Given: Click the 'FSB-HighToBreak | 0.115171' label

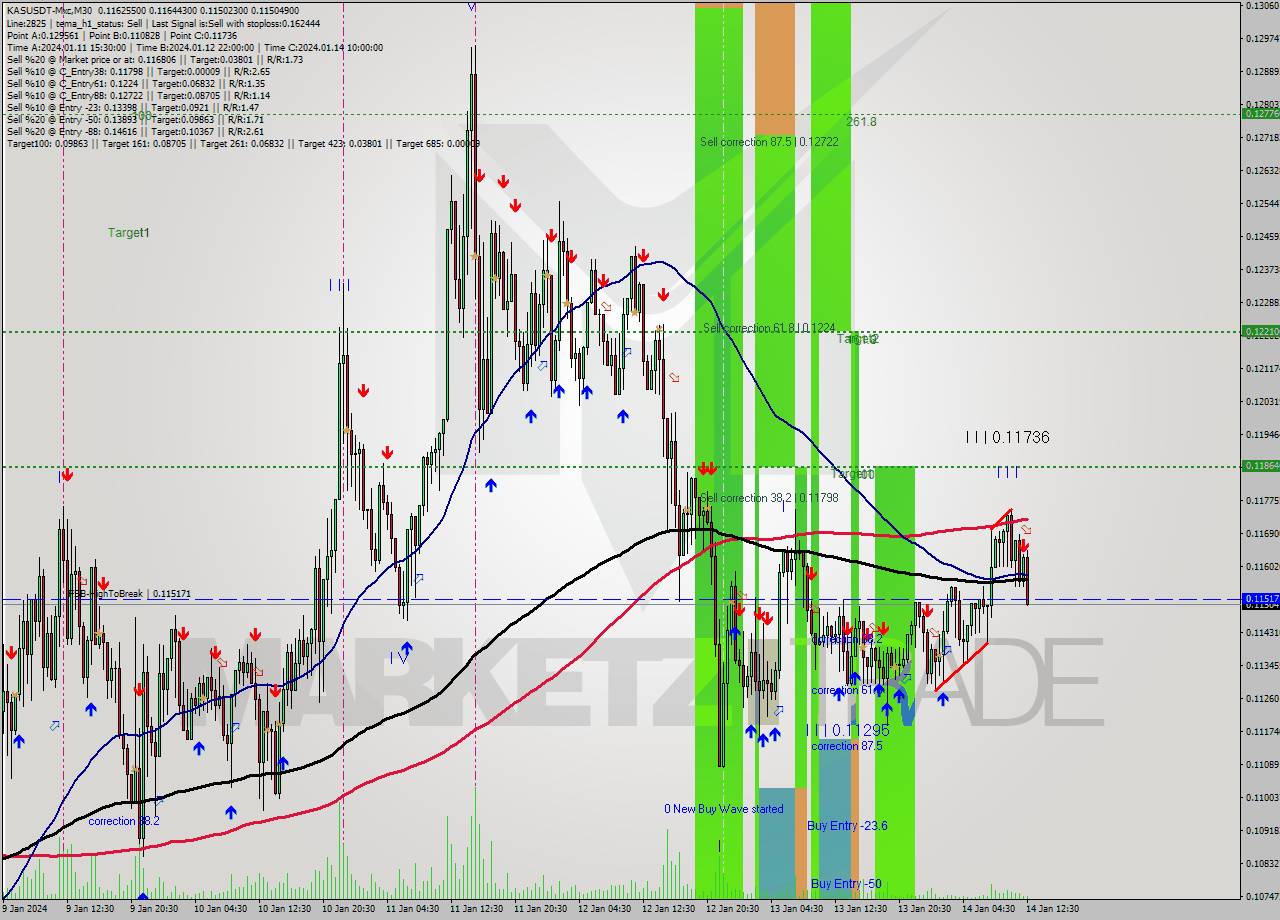Looking at the screenshot, I should pos(129,594).
